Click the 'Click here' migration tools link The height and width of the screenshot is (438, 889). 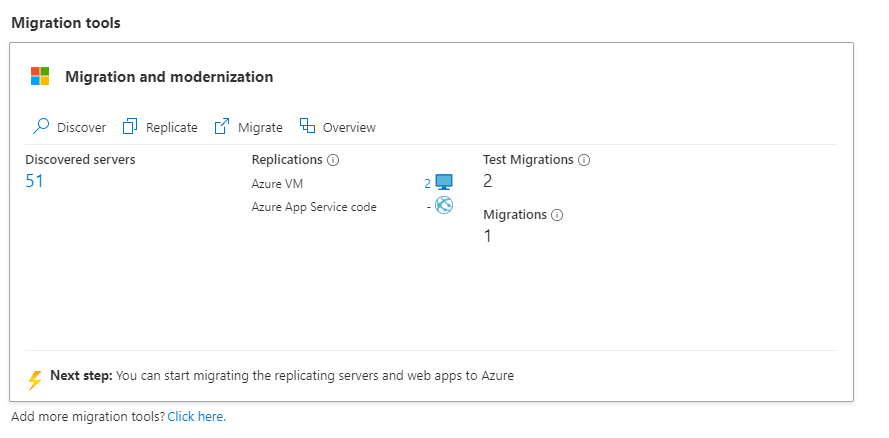click(x=197, y=416)
